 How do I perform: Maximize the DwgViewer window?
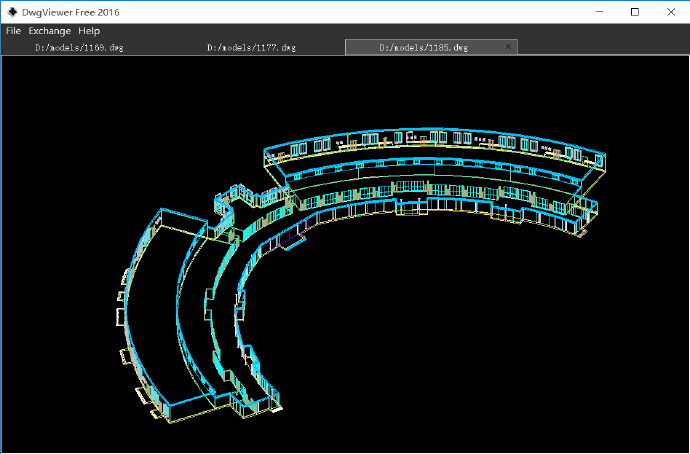tap(635, 12)
